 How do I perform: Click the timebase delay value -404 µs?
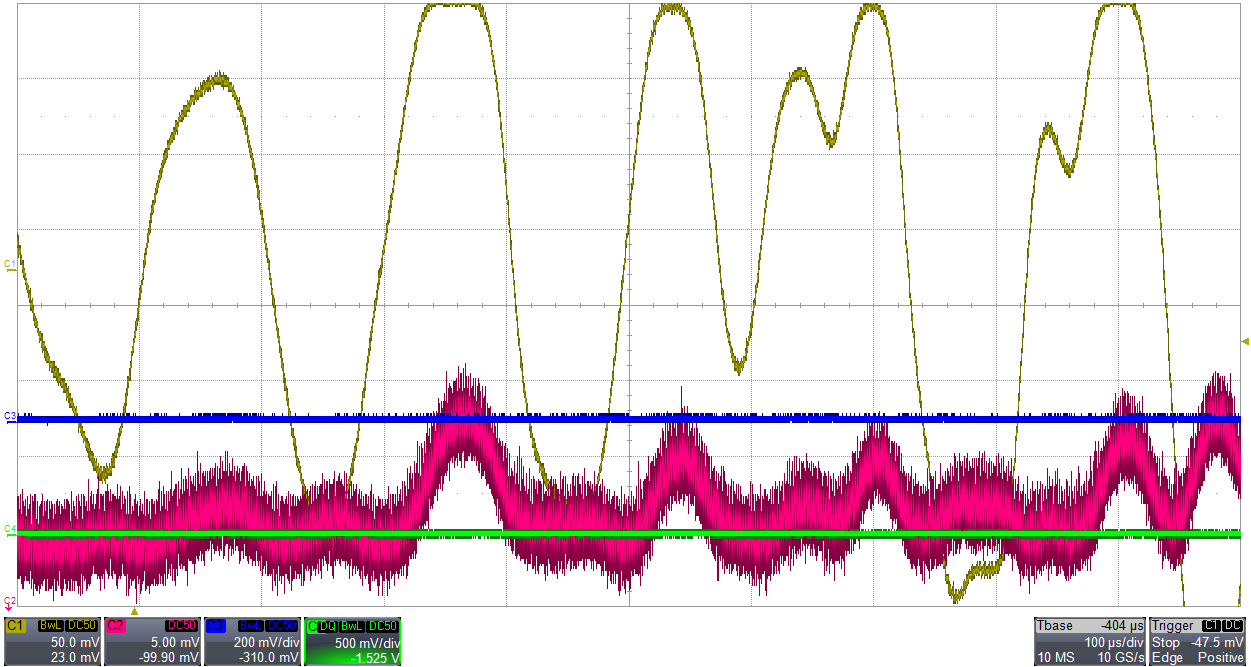1122,626
